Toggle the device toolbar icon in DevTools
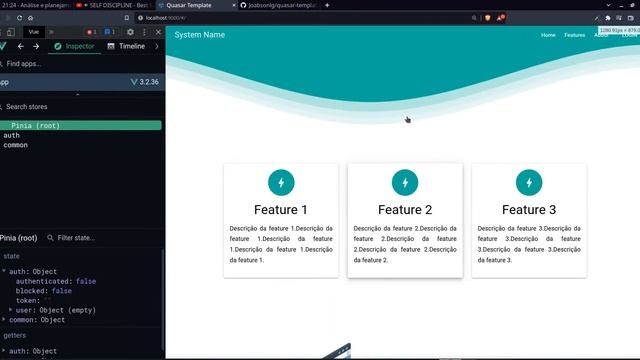The width and height of the screenshot is (640, 360). tap(11, 32)
